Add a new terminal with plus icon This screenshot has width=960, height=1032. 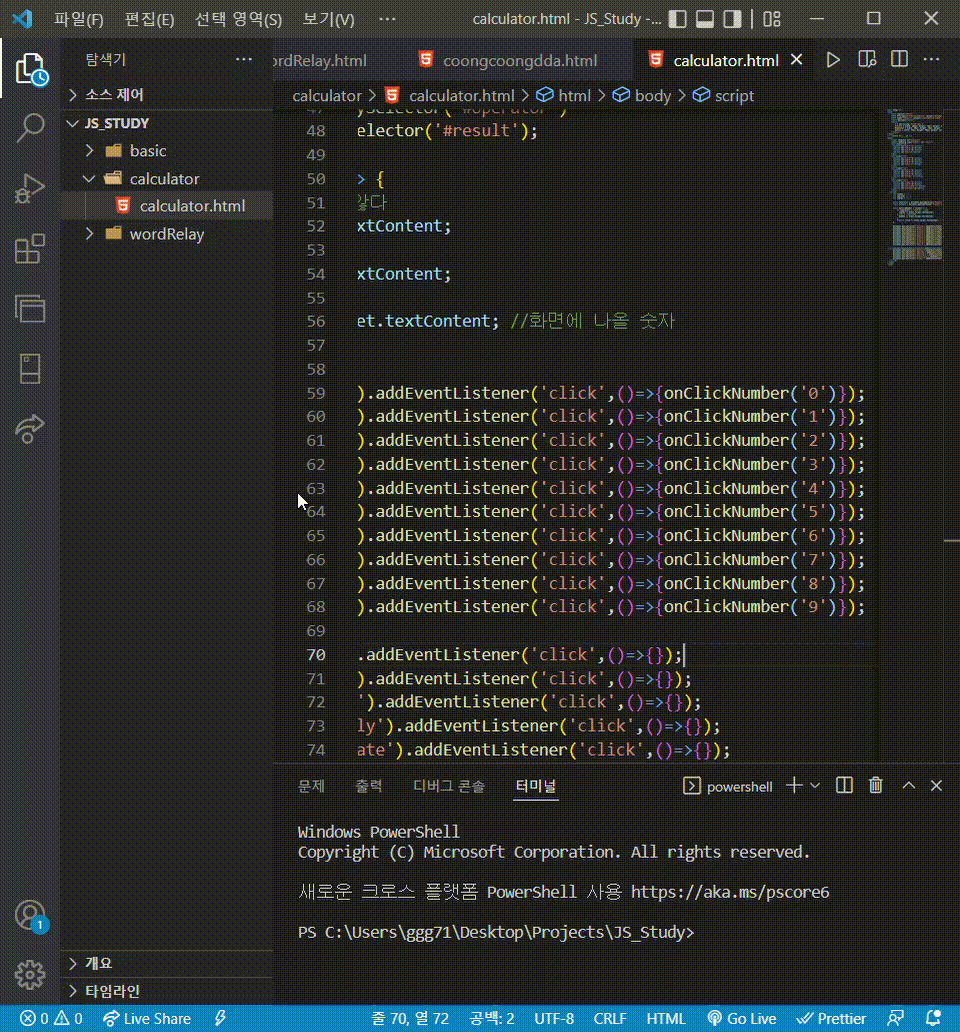794,785
